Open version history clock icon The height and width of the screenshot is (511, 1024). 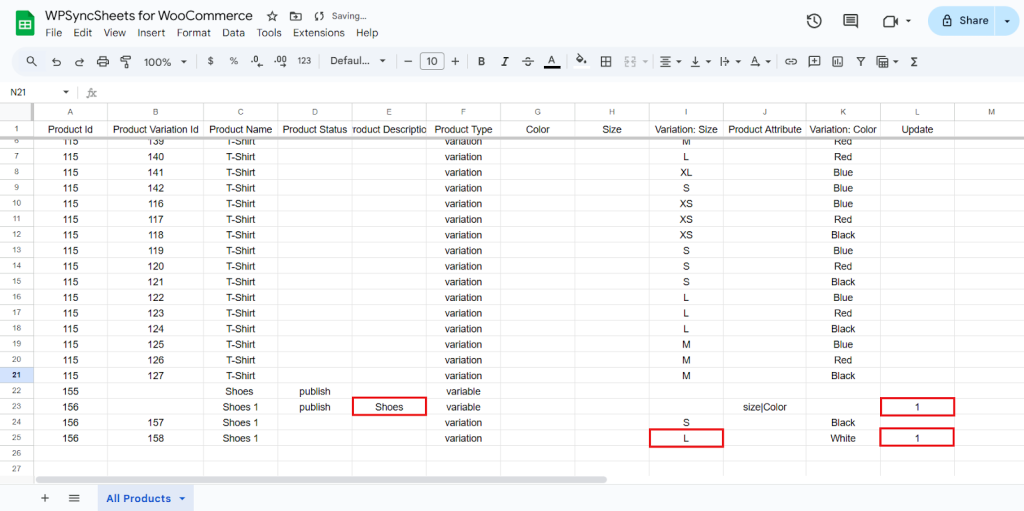click(x=814, y=21)
